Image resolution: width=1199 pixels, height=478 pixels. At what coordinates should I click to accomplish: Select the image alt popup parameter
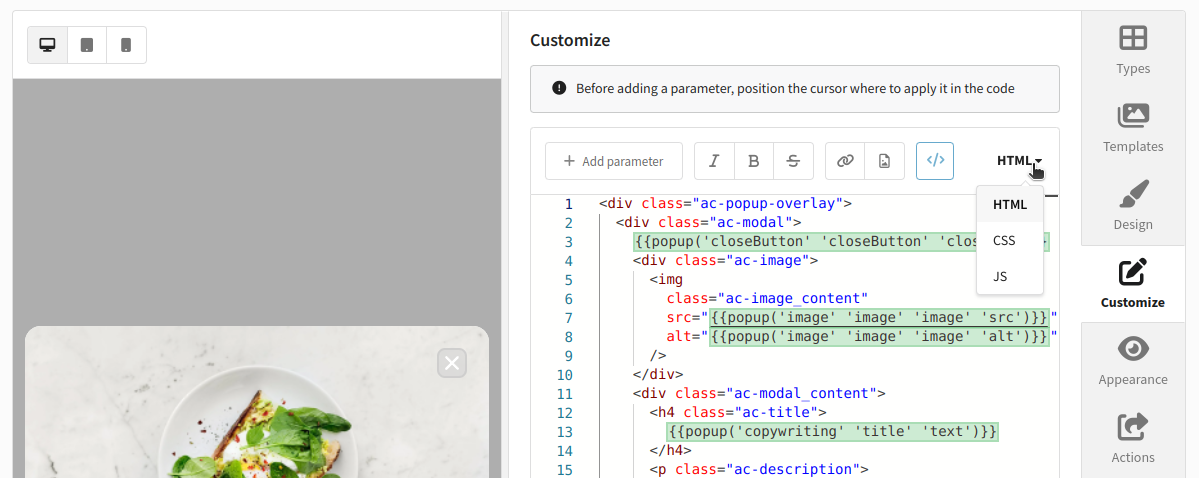(x=879, y=337)
